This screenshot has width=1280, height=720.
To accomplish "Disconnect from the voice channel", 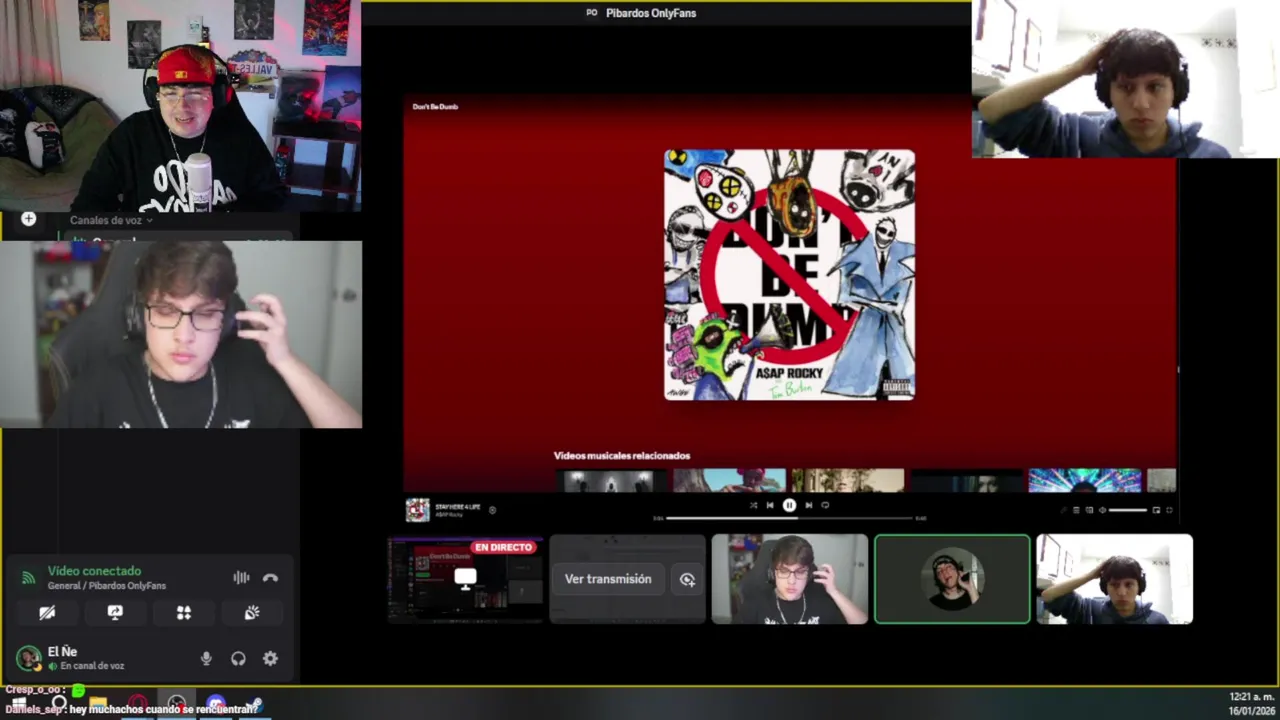I will click(270, 577).
